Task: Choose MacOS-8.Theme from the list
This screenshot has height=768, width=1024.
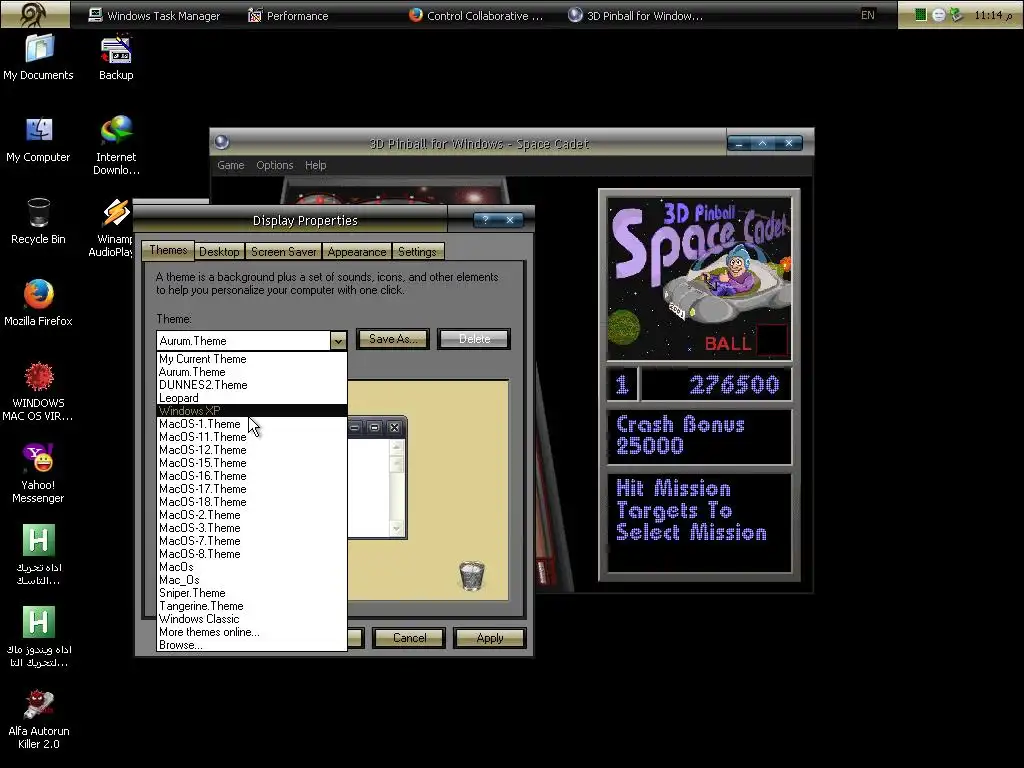Action: [252, 554]
